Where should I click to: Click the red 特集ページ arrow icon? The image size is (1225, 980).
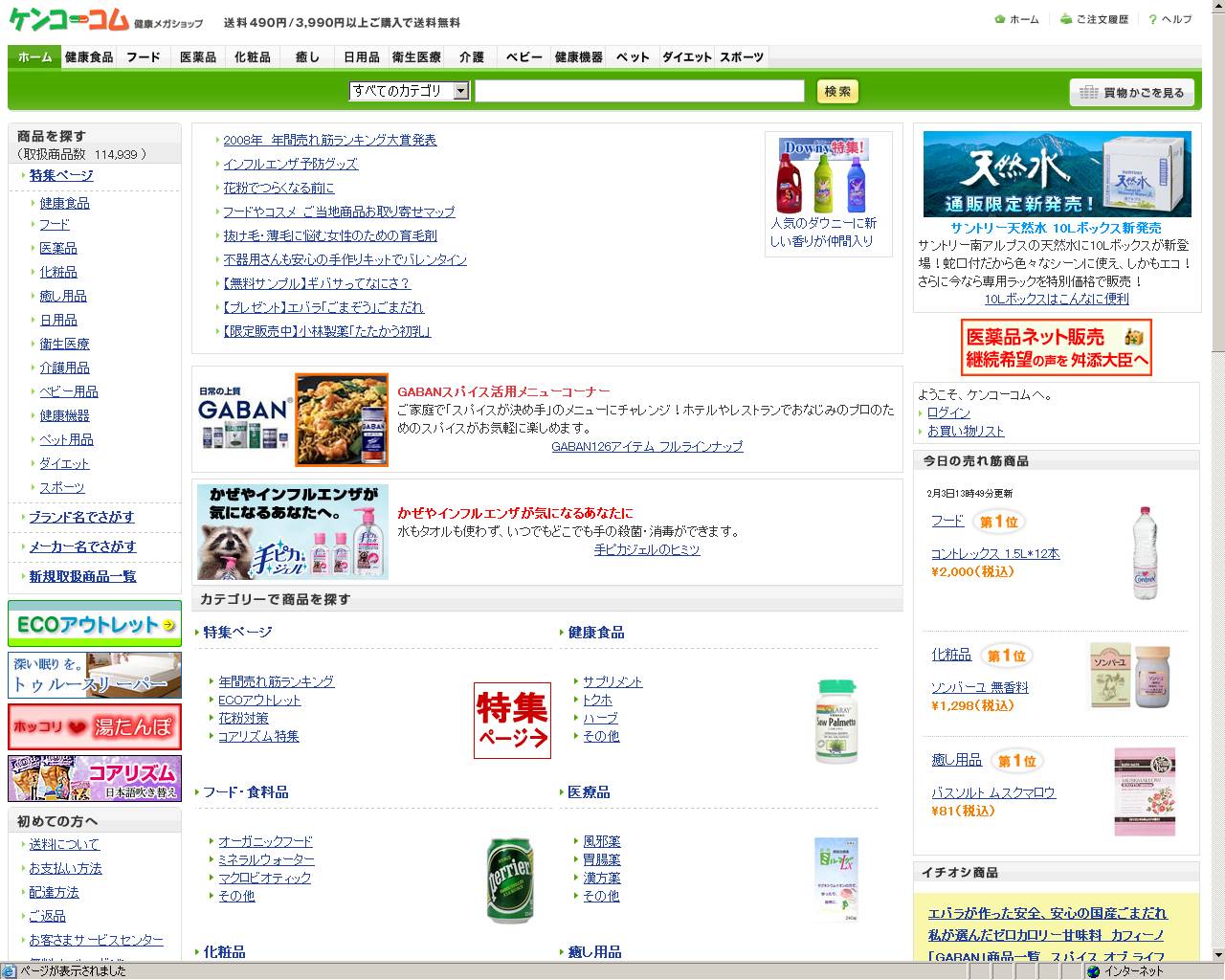tap(512, 721)
